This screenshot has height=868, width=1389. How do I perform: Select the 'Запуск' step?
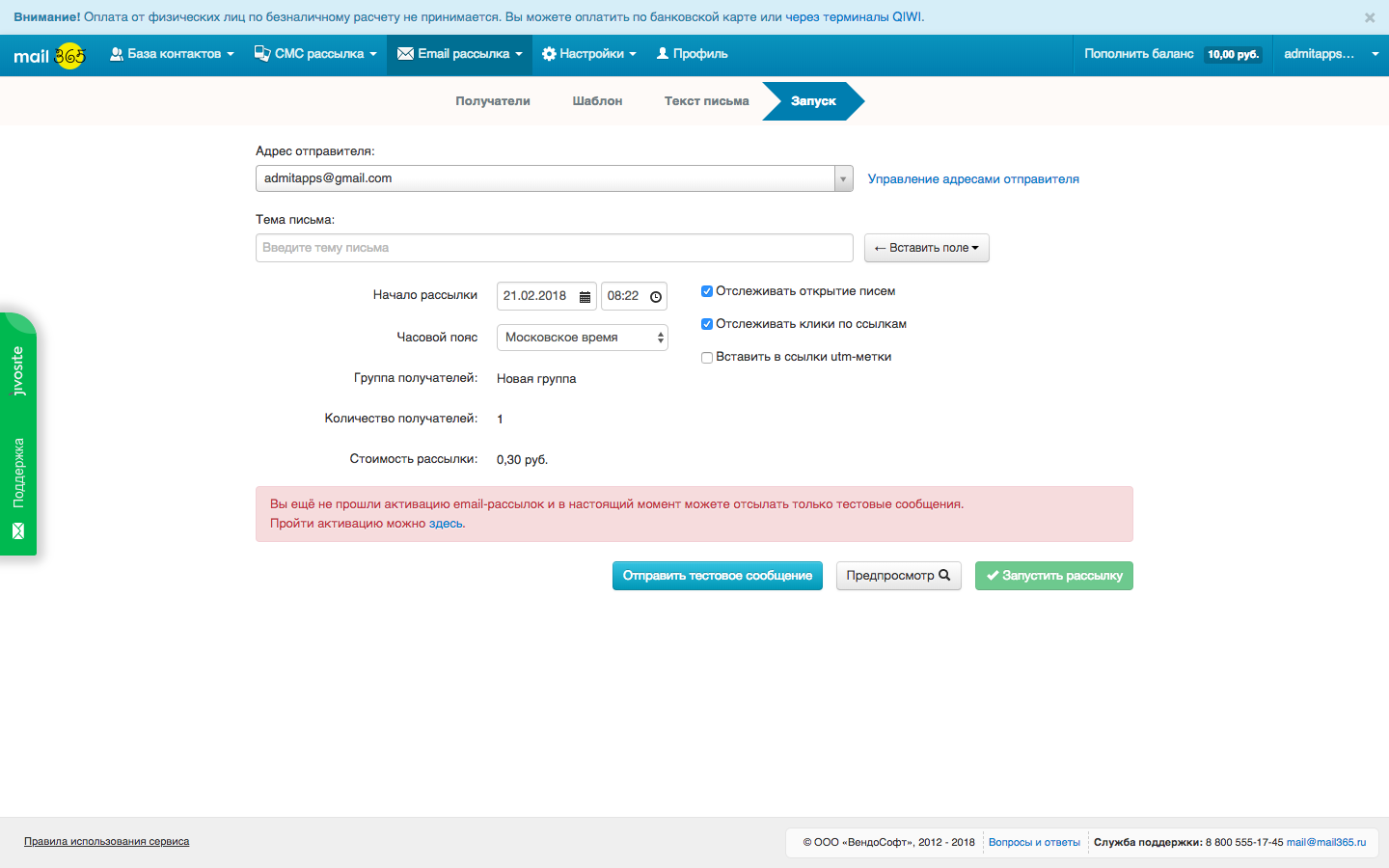pos(813,101)
